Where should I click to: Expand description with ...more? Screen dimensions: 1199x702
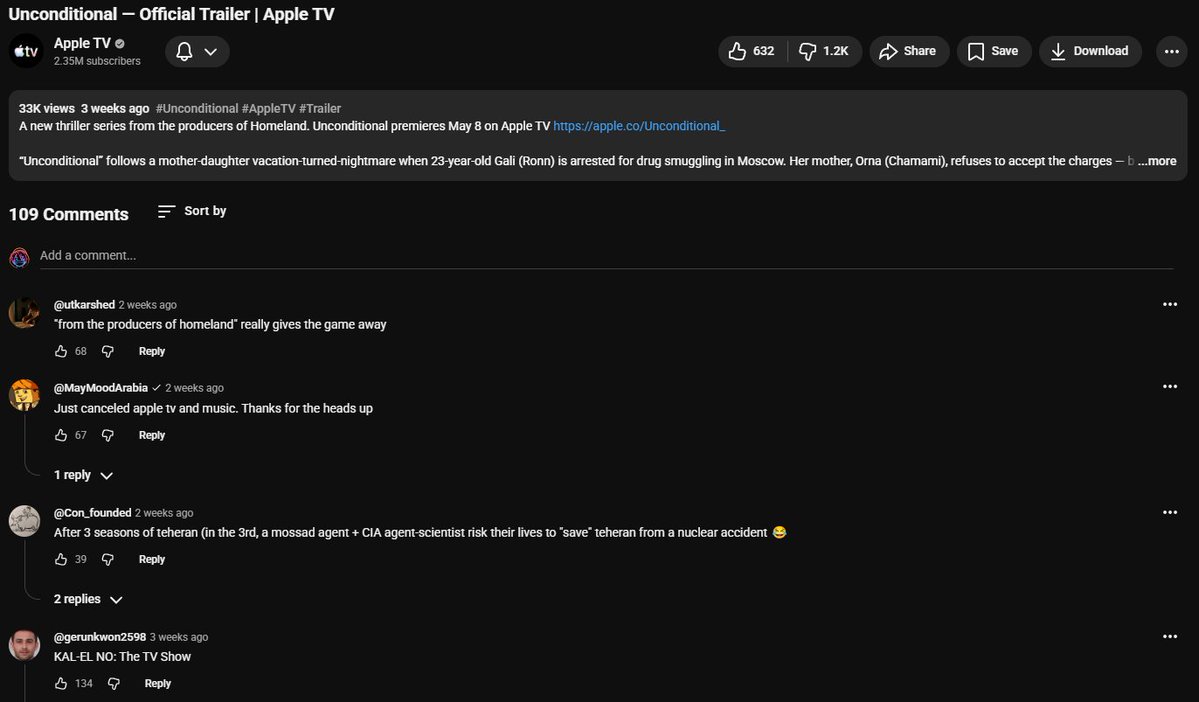pos(1157,161)
